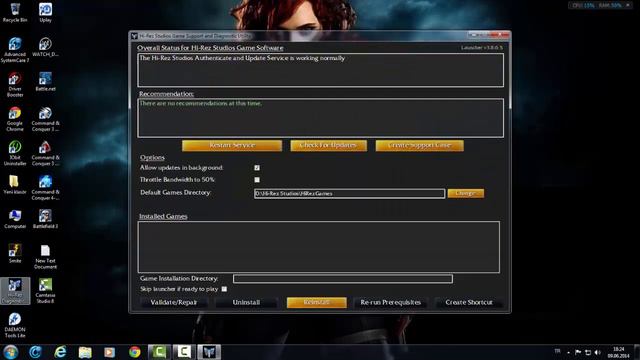This screenshot has width=640, height=360.
Task: Launch the media player taskbar icon
Action: 109,352
